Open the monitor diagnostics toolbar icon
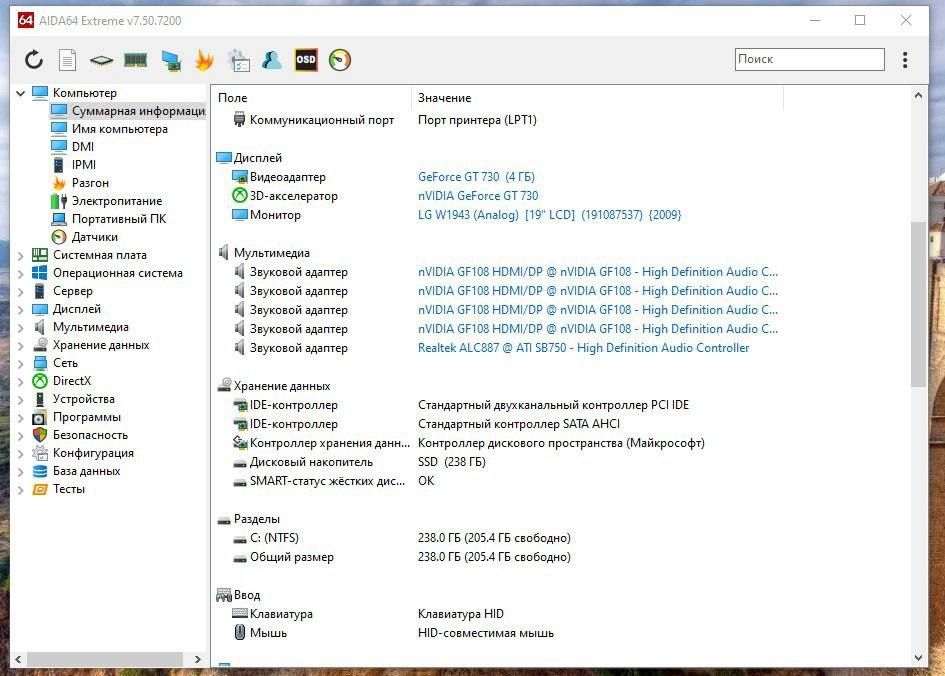Viewport: 945px width, 676px height. point(171,60)
